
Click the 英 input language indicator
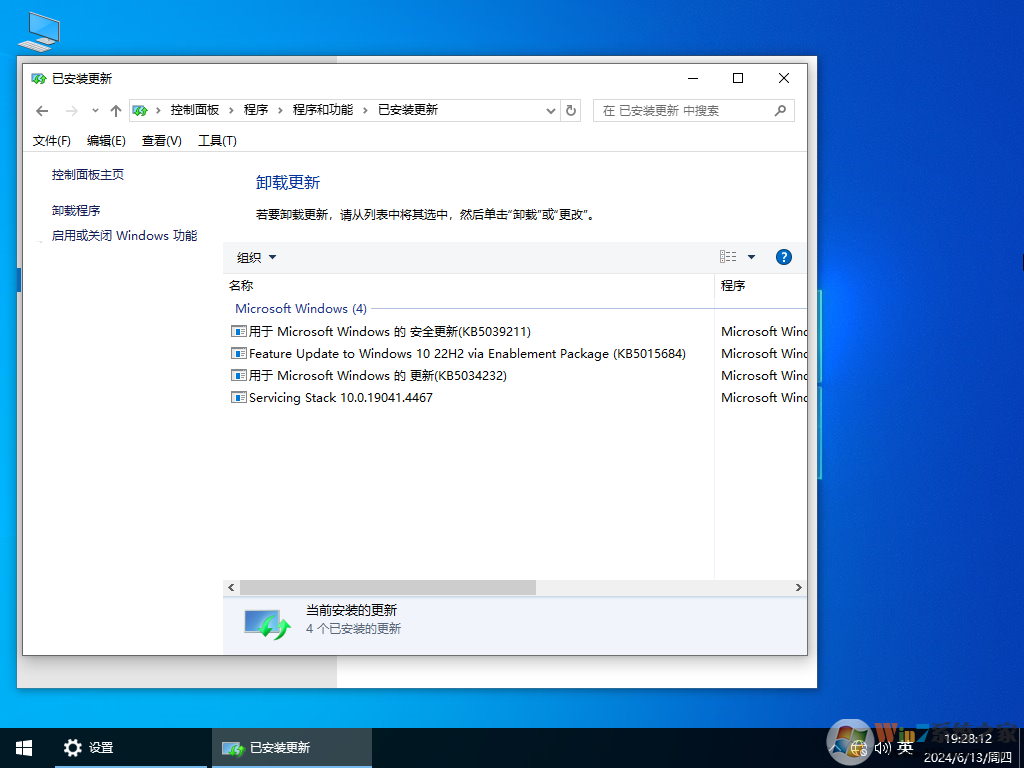click(x=905, y=748)
